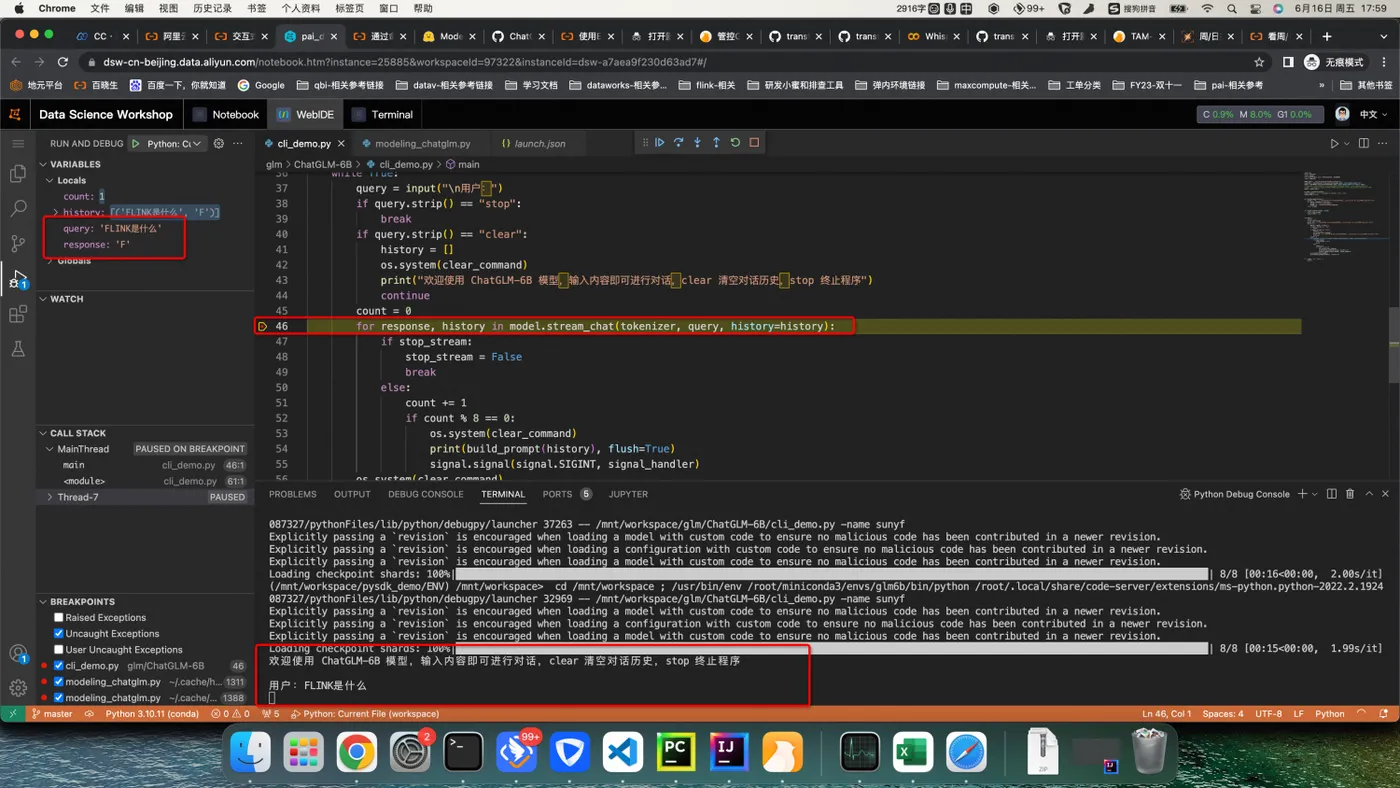
Task: Step Over in the debug toolbar
Action: point(678,143)
